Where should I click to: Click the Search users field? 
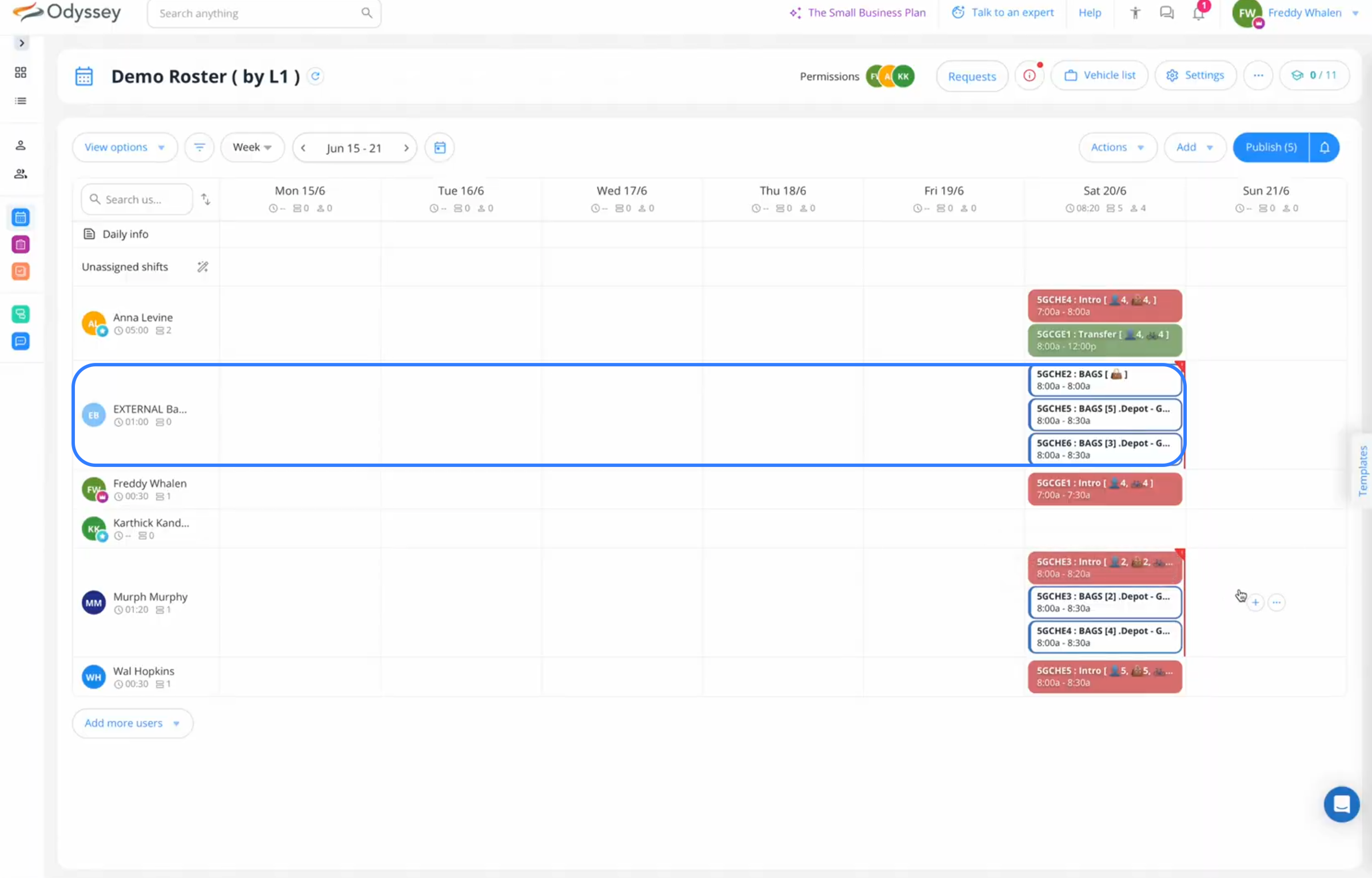click(x=137, y=199)
